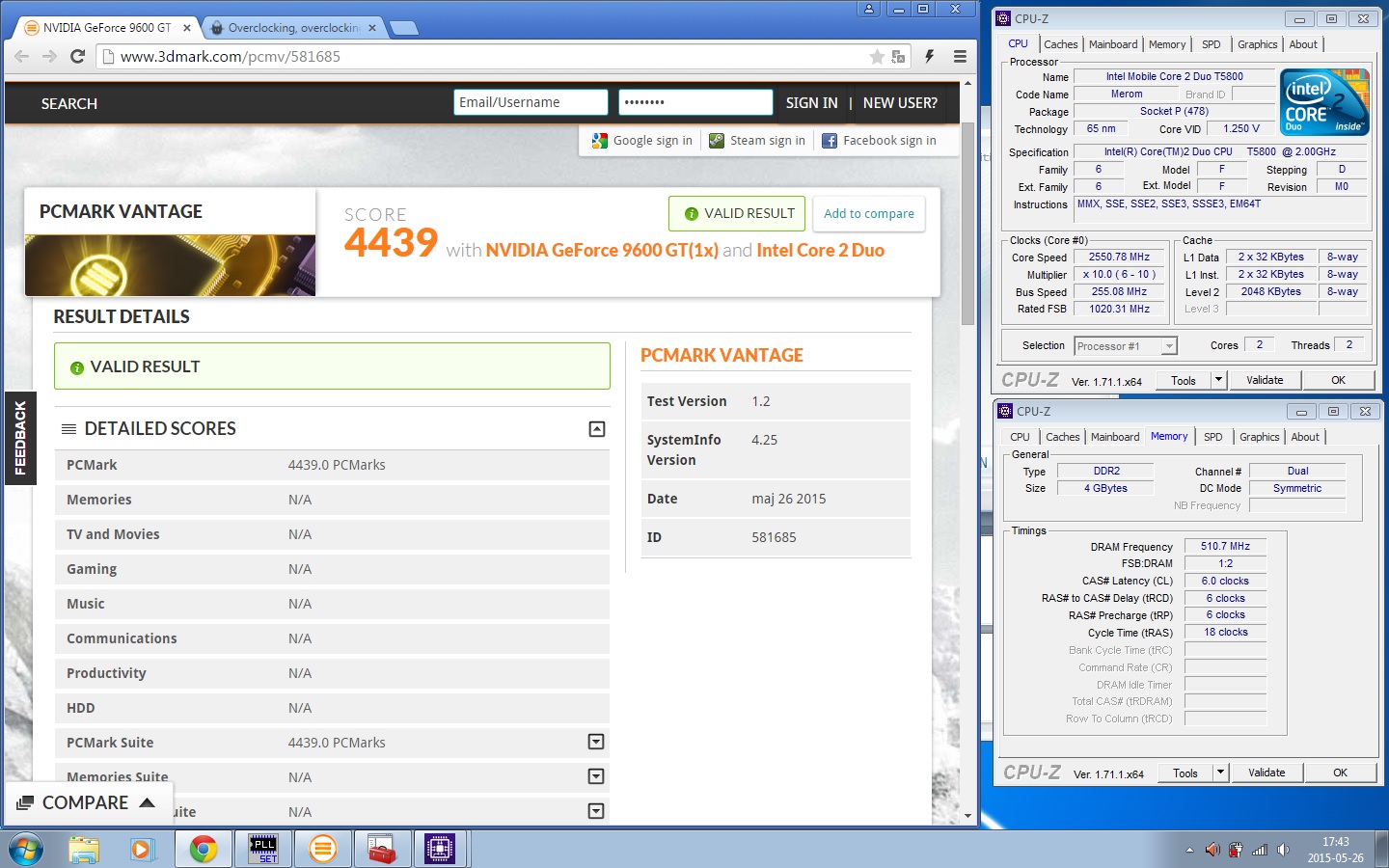Click the Intel Core 2 Duo link
Viewport: 1389px width, 868px height.
point(820,251)
